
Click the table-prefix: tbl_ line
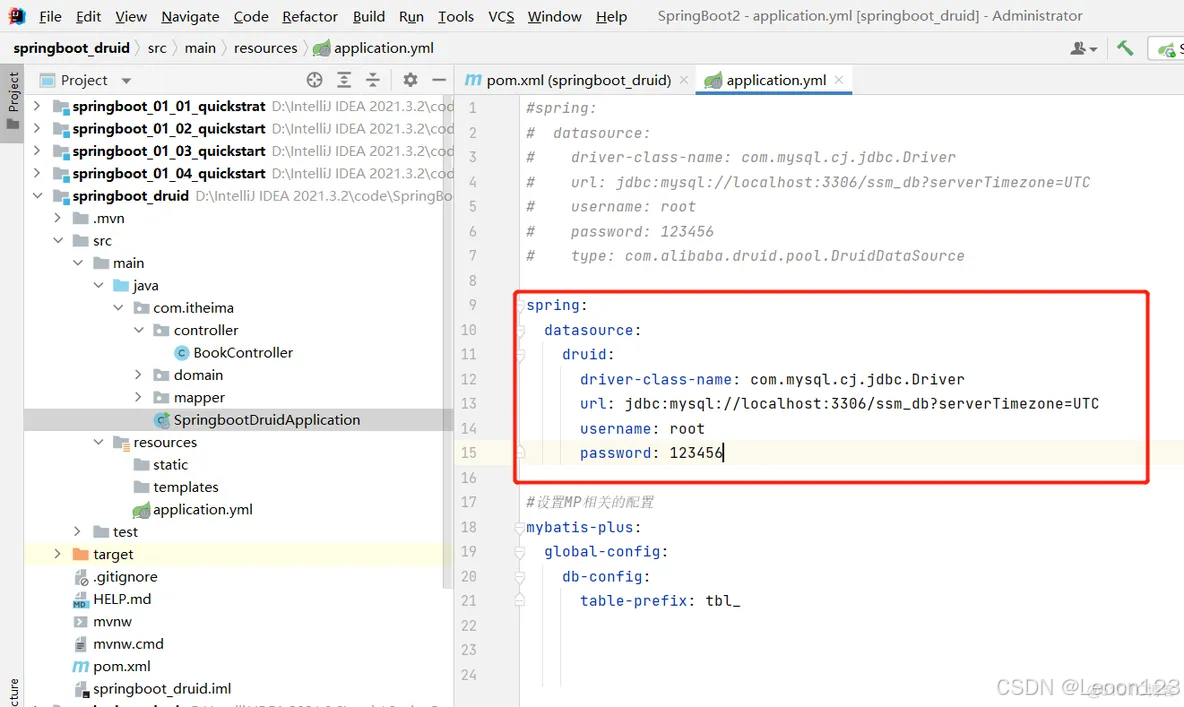(660, 601)
